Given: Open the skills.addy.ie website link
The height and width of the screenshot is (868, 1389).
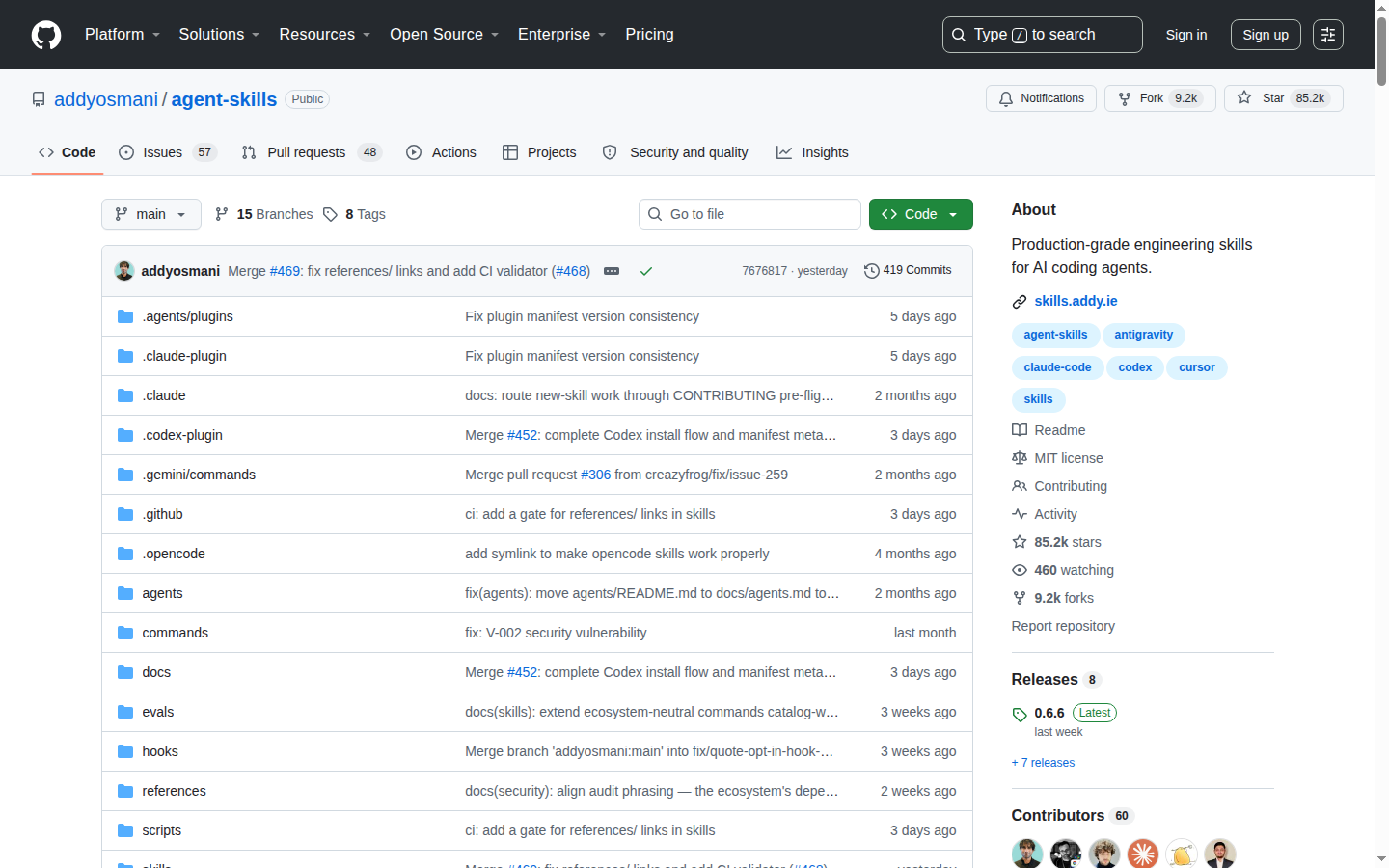Looking at the screenshot, I should pos(1076,301).
